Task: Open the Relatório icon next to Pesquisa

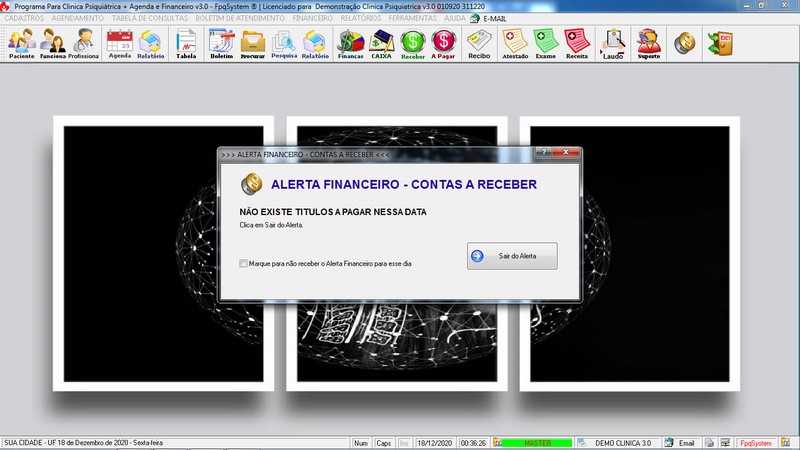Action: point(315,44)
